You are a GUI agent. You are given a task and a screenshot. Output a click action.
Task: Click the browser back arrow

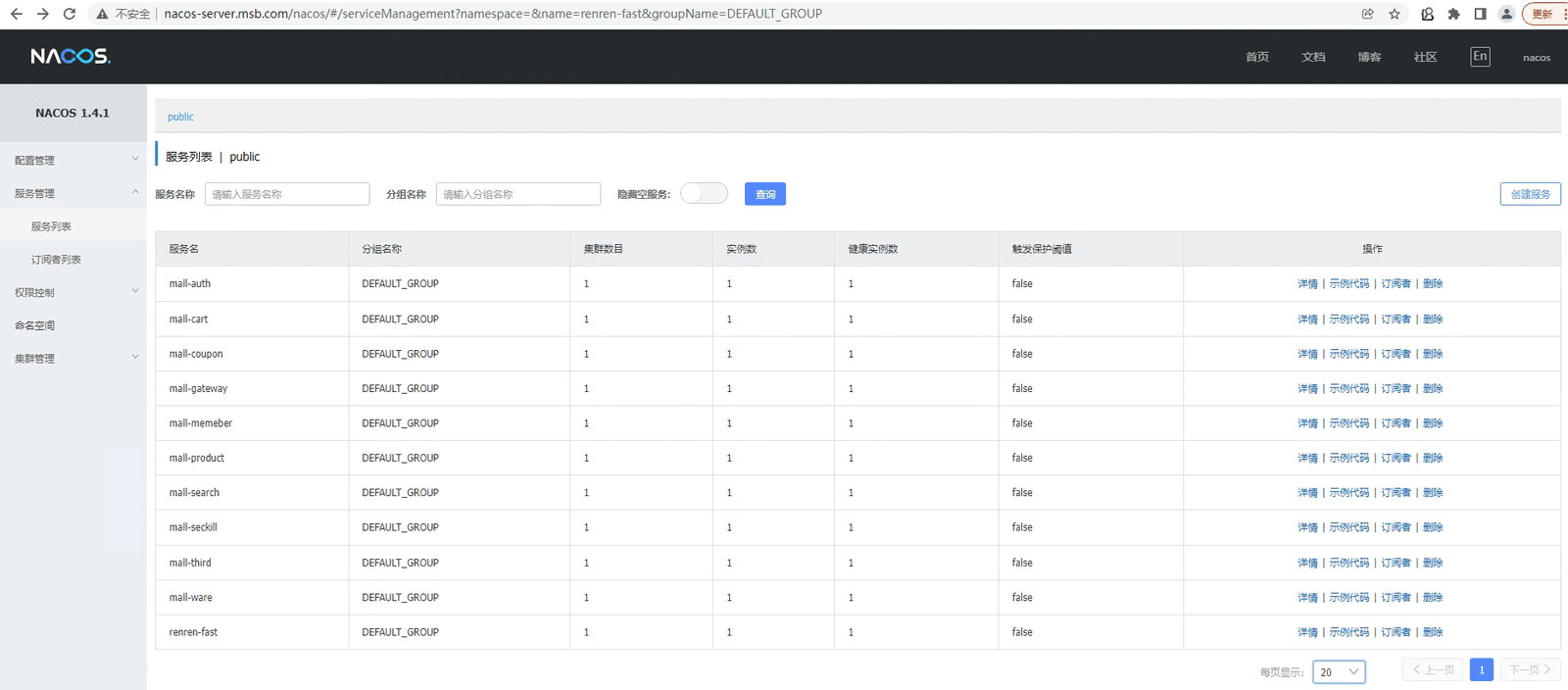click(x=16, y=14)
